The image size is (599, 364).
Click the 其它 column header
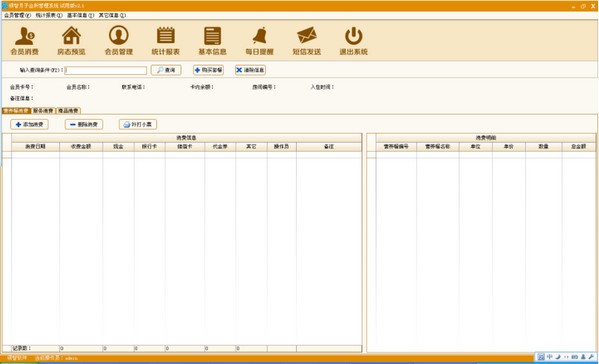pos(251,147)
